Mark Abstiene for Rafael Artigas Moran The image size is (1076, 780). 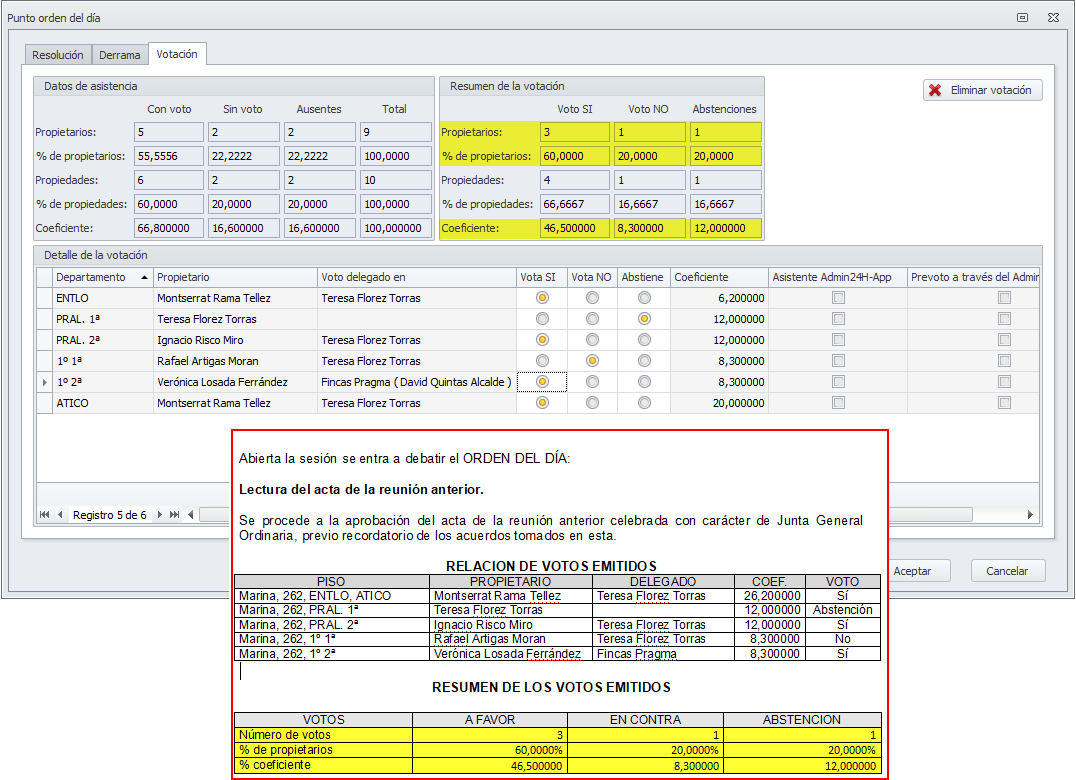(x=644, y=361)
